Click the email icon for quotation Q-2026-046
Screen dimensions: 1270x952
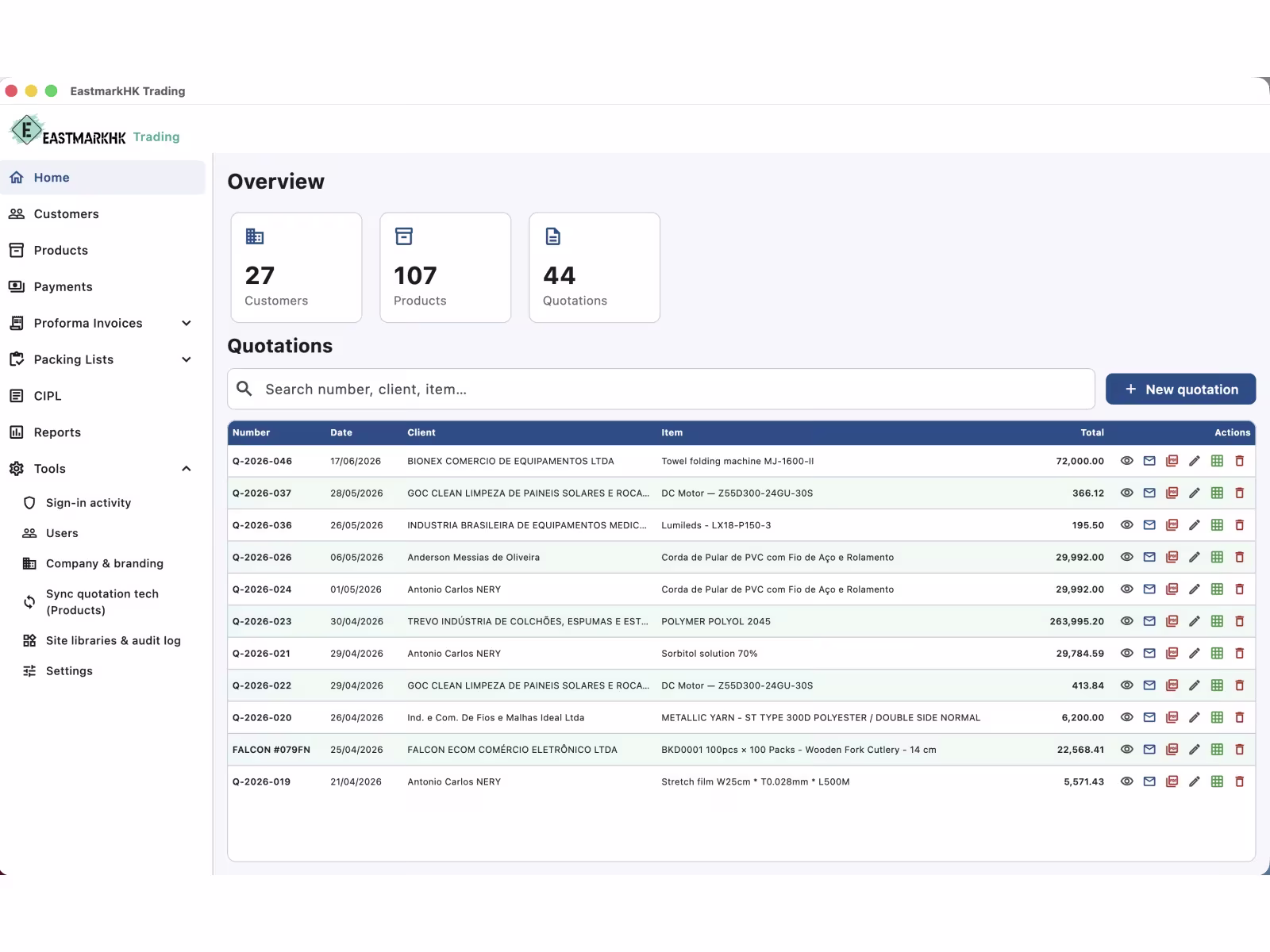pos(1149,461)
